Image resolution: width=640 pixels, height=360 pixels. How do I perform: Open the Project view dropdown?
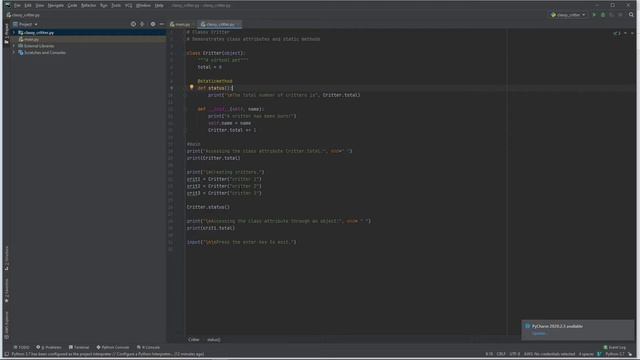25,24
